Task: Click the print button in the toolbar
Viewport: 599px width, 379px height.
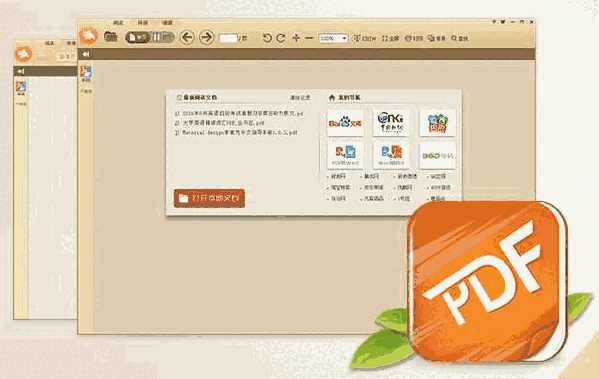Action: click(x=414, y=39)
